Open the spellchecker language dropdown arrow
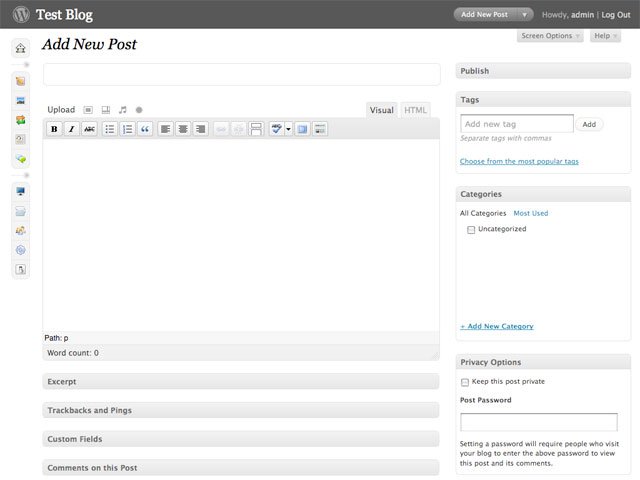 (288, 129)
